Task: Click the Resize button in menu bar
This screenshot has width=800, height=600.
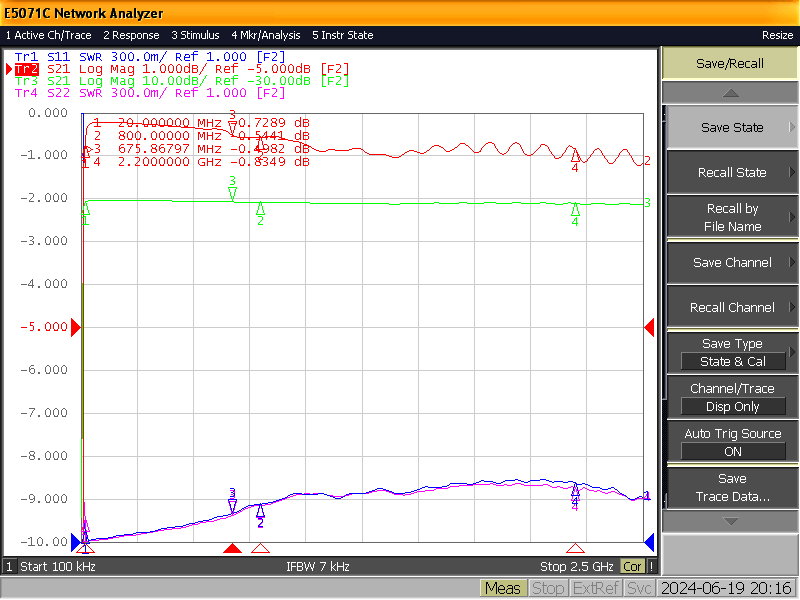Action: (x=777, y=35)
